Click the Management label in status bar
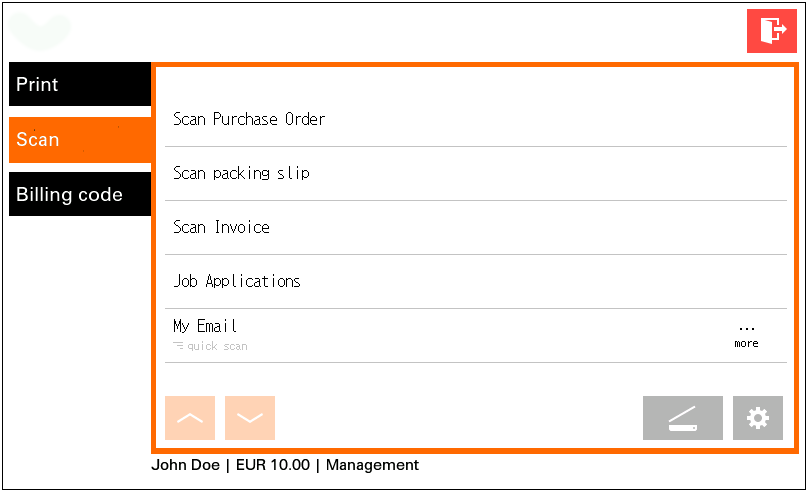Image resolution: width=807 pixels, height=491 pixels. [x=372, y=465]
